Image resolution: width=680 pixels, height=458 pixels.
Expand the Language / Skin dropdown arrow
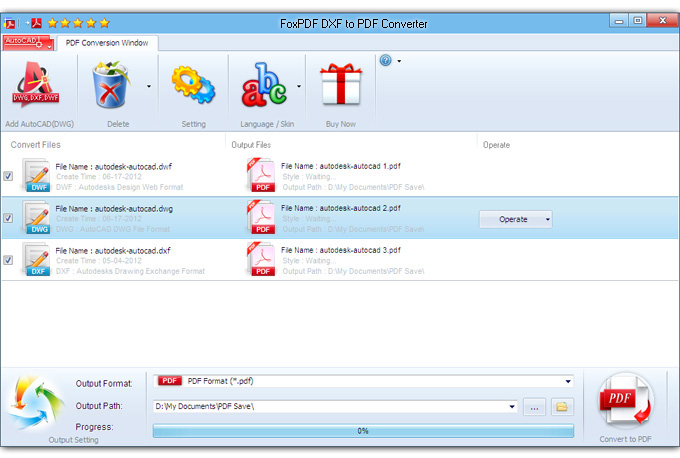tap(299, 86)
